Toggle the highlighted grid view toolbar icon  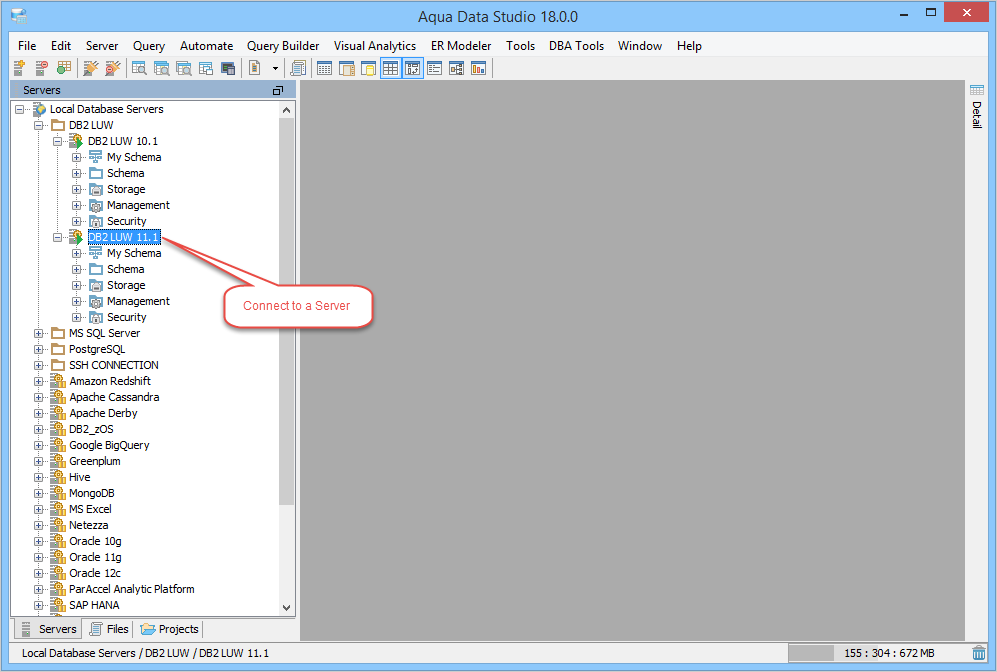pyautogui.click(x=390, y=68)
